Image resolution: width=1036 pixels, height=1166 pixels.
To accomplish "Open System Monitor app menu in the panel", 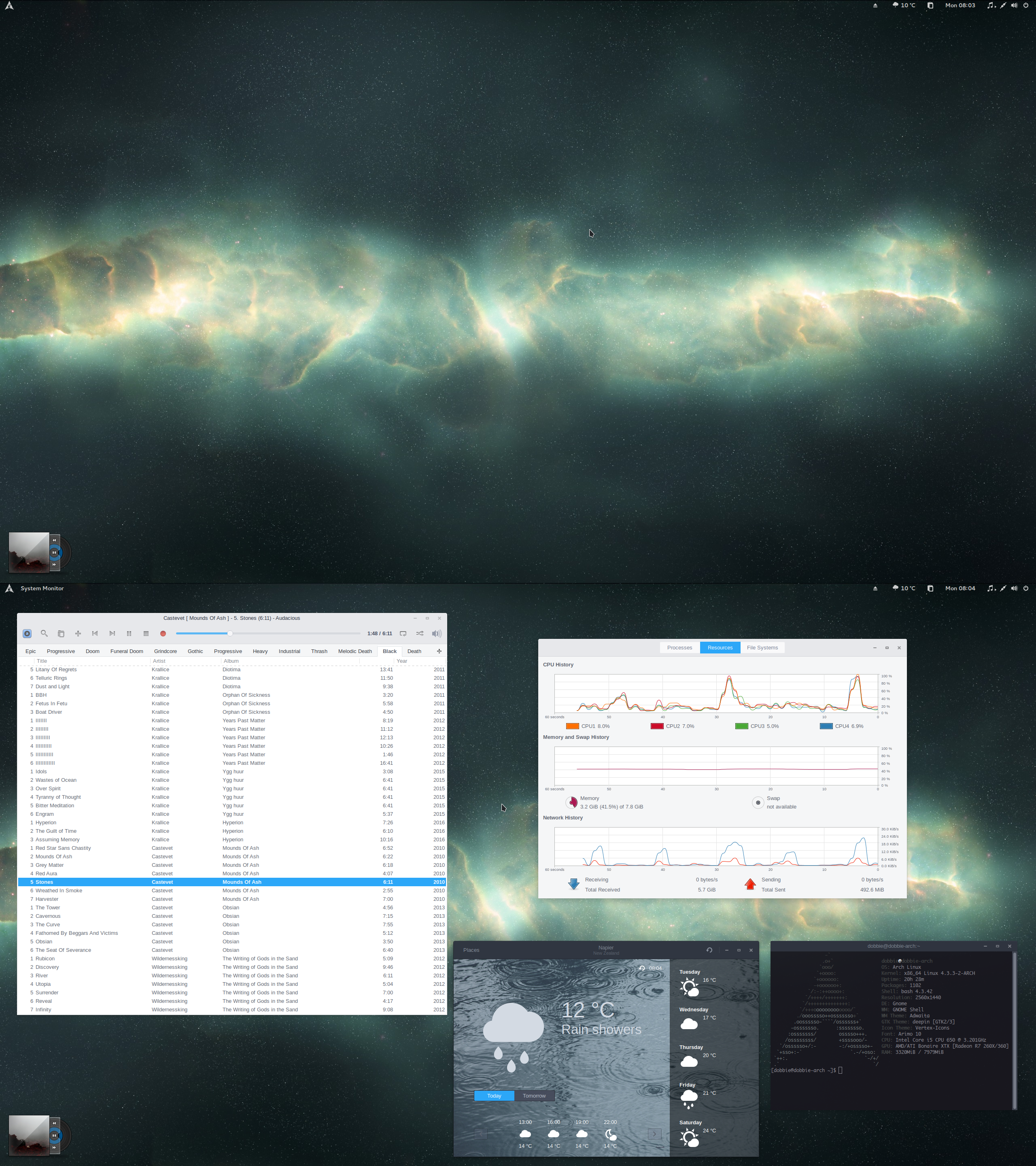I will (x=42, y=588).
